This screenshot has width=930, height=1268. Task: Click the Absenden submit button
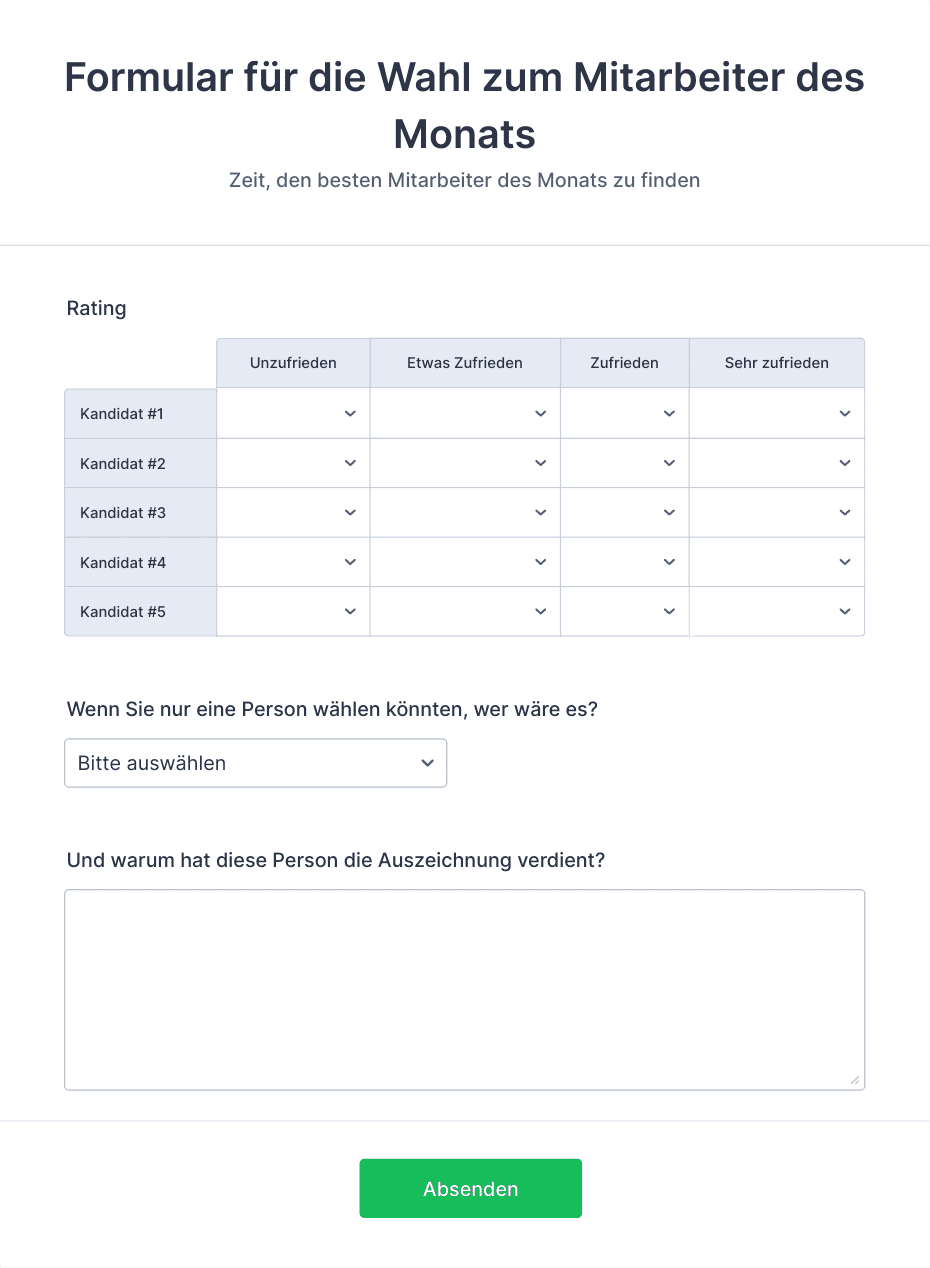pyautogui.click(x=470, y=1188)
